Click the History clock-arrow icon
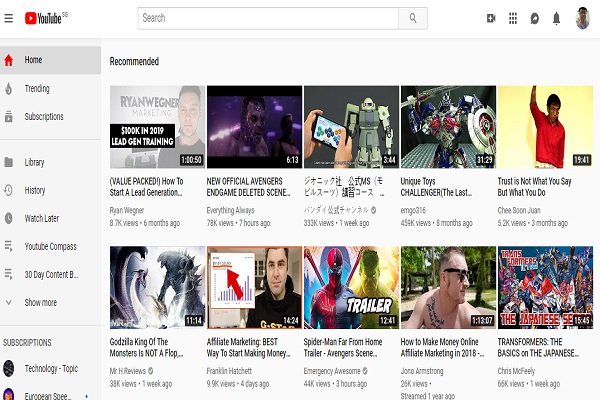The image size is (600, 400). coord(8,190)
